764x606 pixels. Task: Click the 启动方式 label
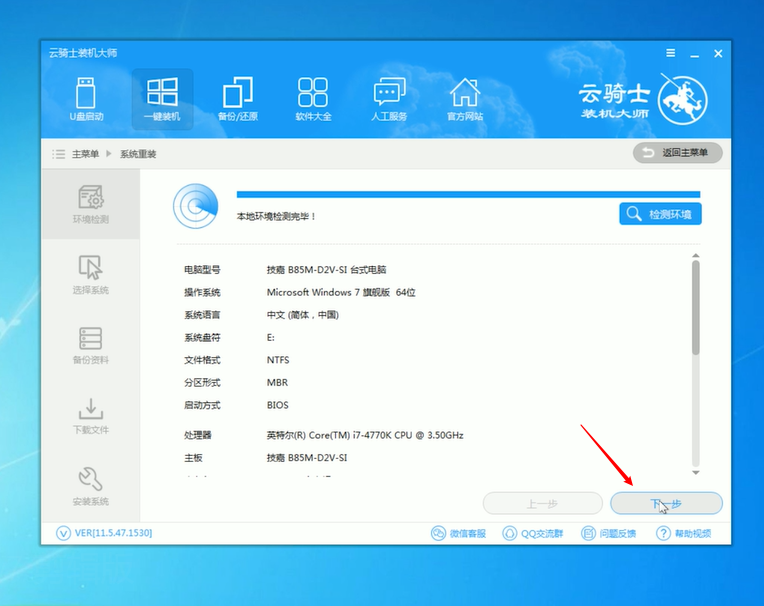[x=202, y=405]
